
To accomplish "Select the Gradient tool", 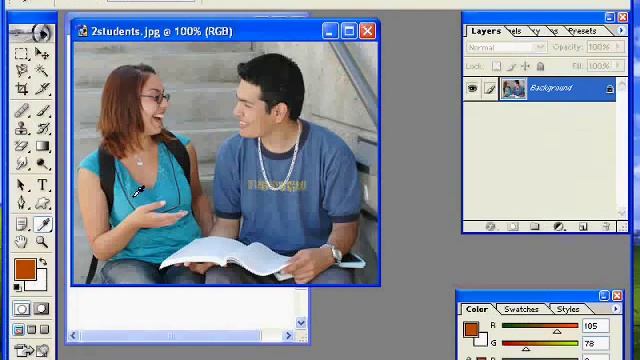I will click(42, 146).
